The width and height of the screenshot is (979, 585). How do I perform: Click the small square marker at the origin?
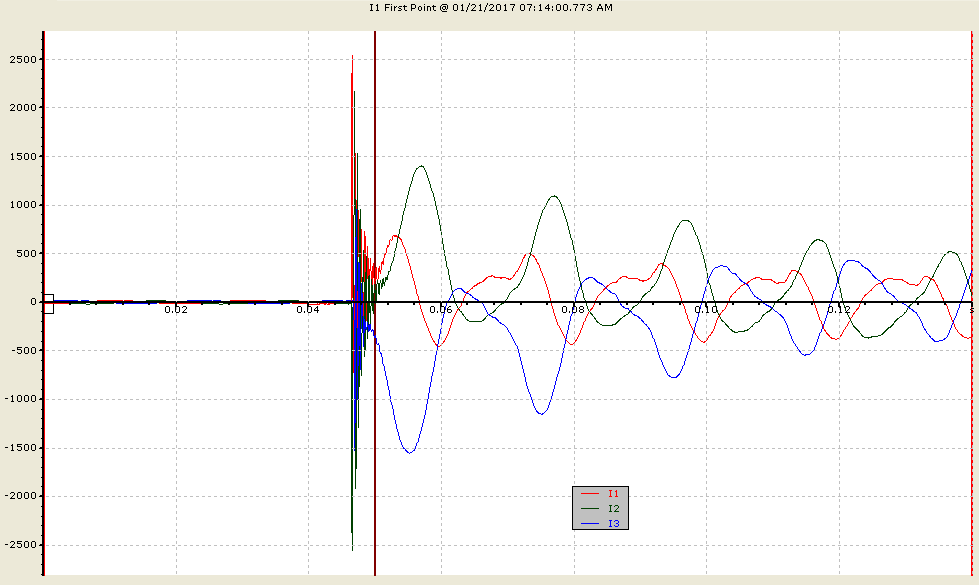pyautogui.click(x=49, y=303)
